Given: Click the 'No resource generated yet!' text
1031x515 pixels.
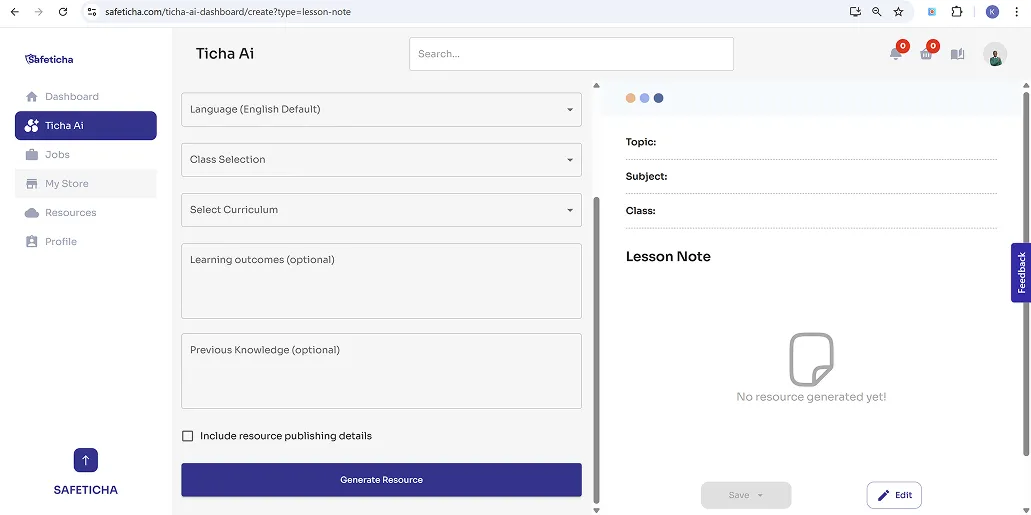Looking at the screenshot, I should [811, 397].
